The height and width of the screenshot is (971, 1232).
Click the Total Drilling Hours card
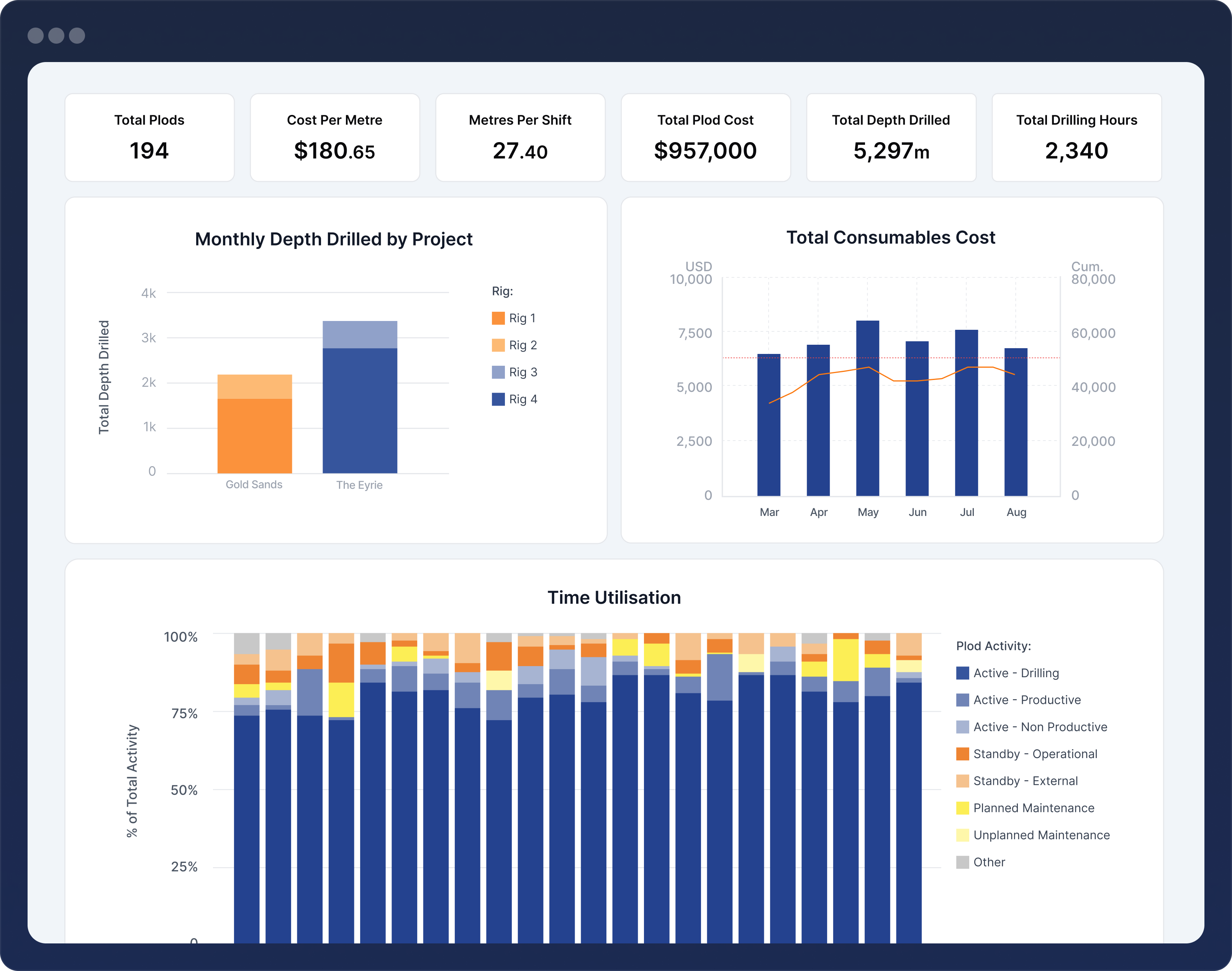tap(1076, 138)
